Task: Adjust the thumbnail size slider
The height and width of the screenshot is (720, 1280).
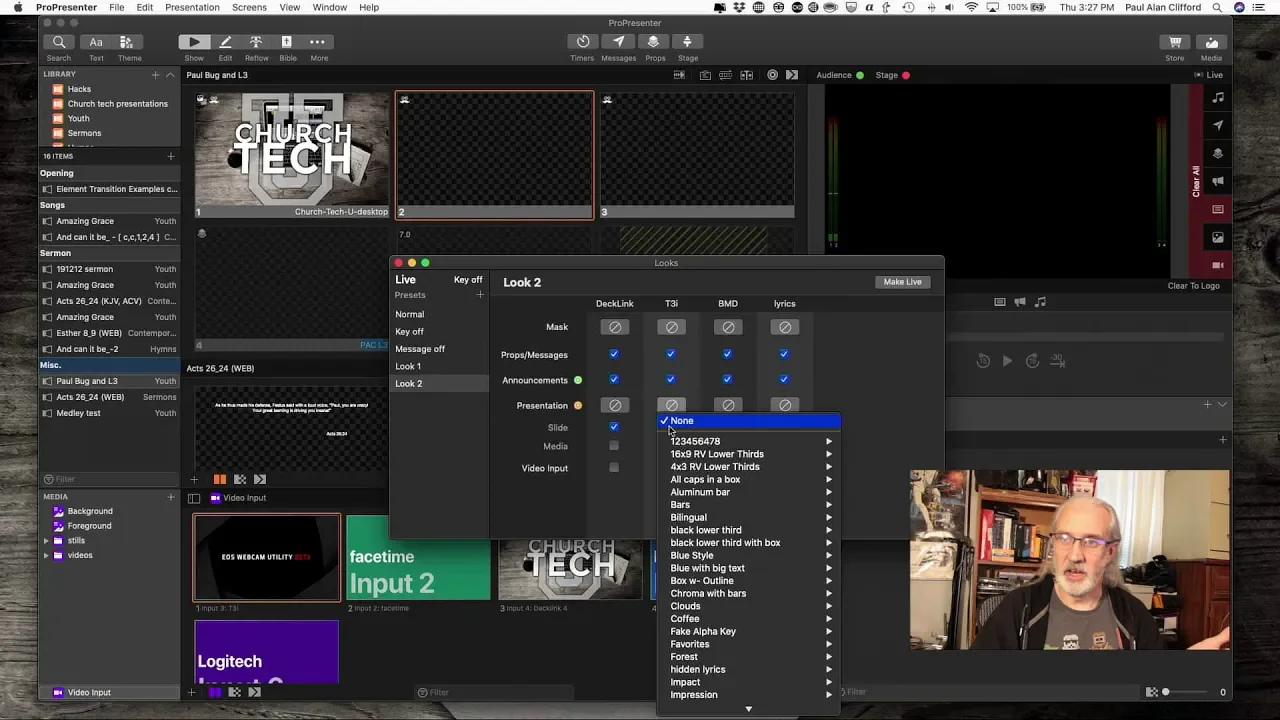Action: tap(1186, 692)
